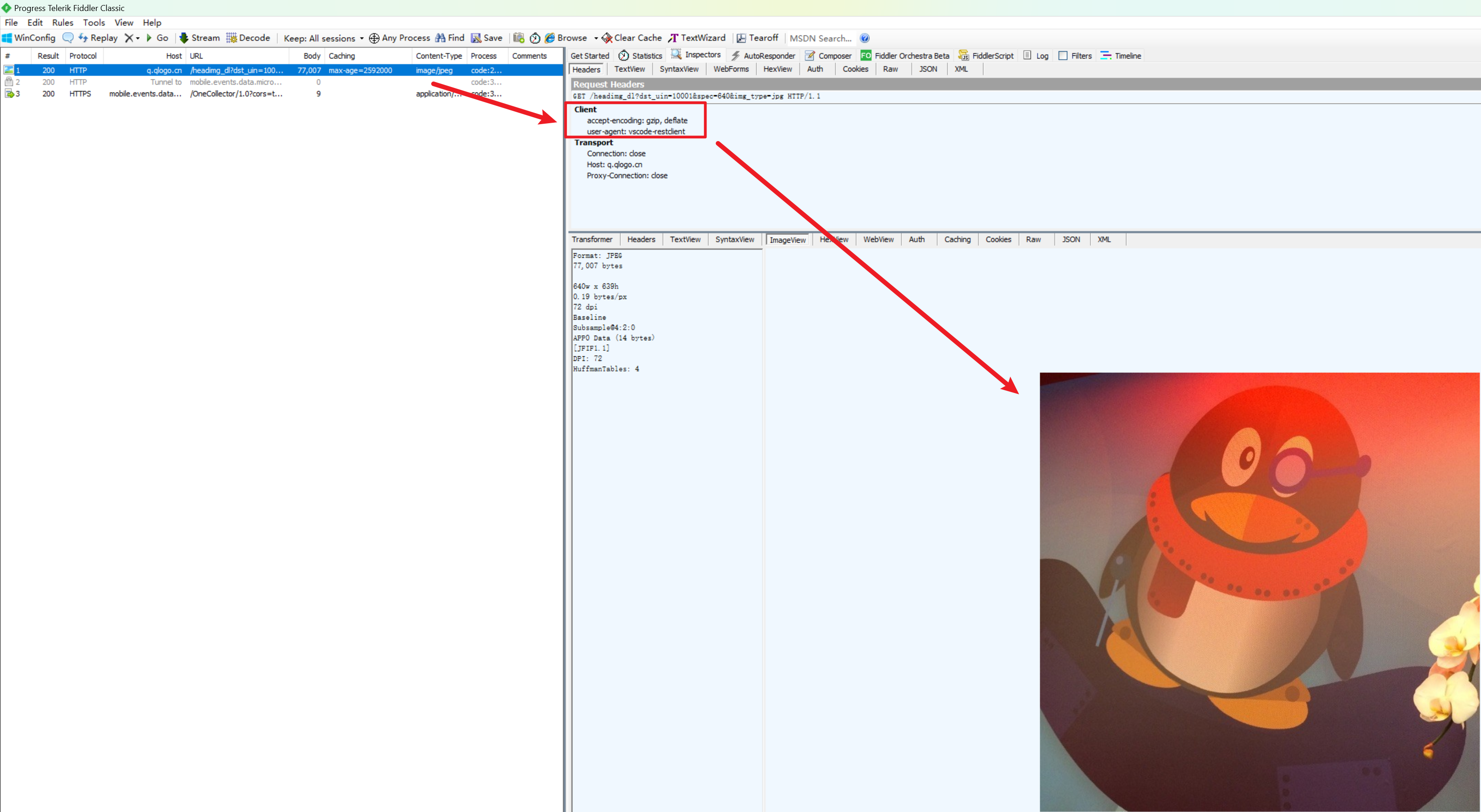Open the Timeline tab
Image resolution: width=1481 pixels, height=812 pixels.
point(1121,56)
